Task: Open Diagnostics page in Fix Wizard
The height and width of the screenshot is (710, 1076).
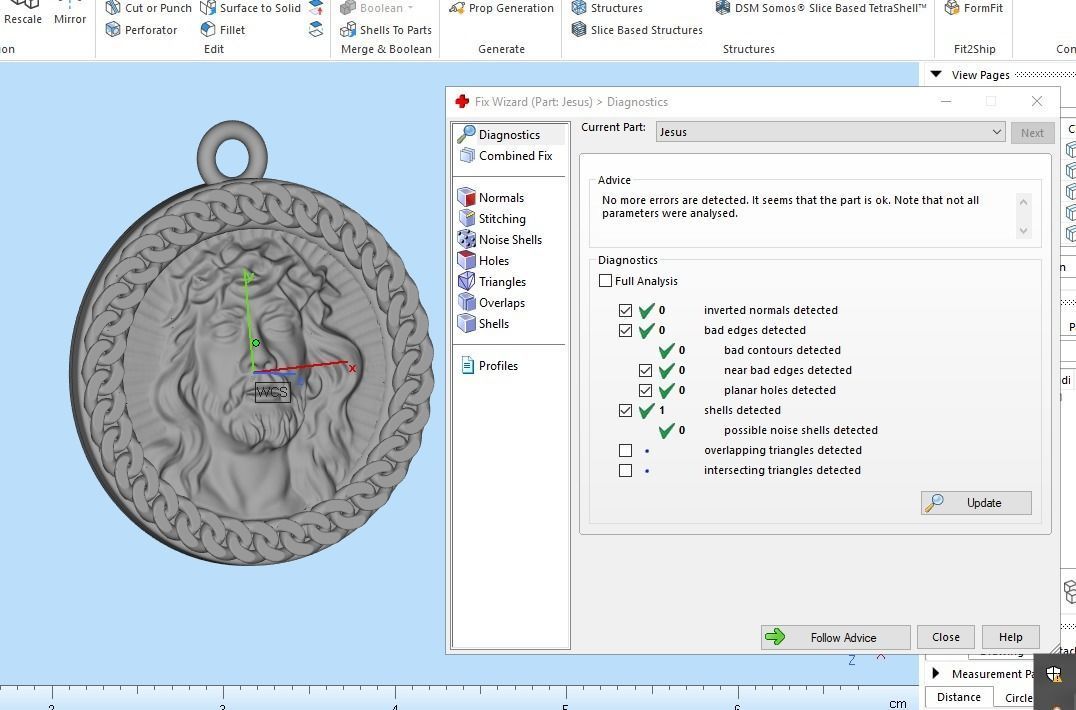Action: pos(509,134)
